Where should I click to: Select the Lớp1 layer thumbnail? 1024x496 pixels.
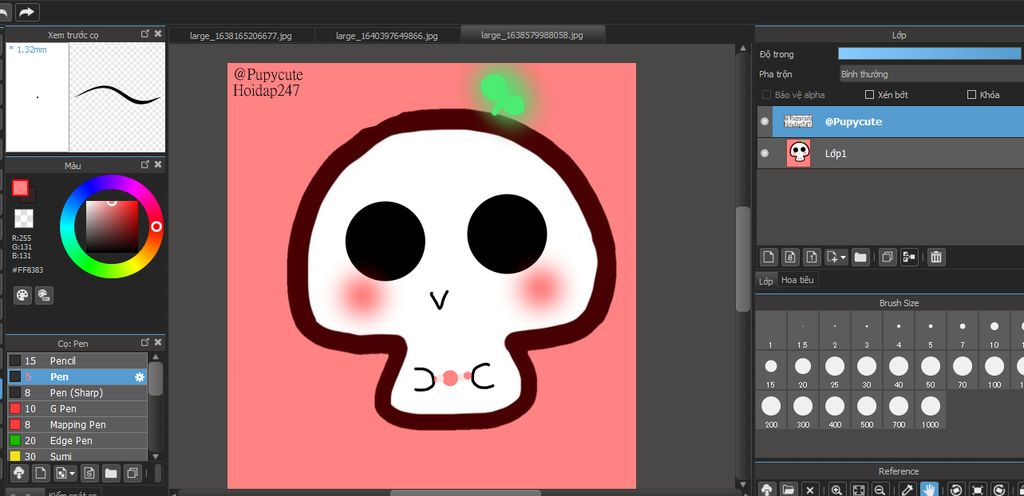point(798,153)
